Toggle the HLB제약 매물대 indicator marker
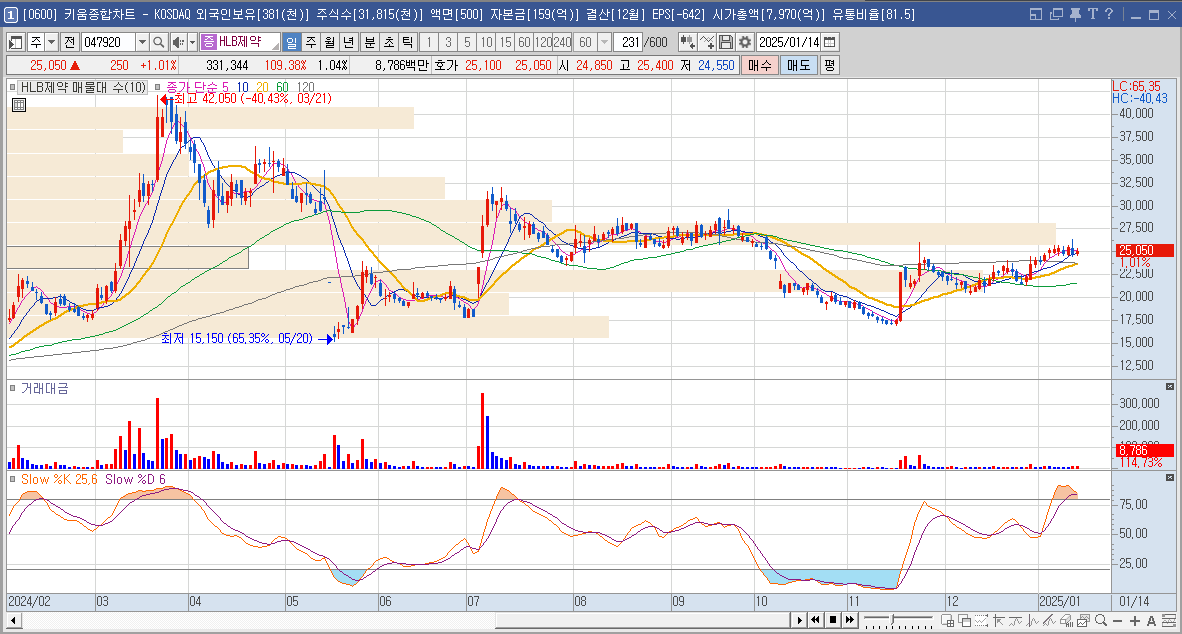 point(13,87)
